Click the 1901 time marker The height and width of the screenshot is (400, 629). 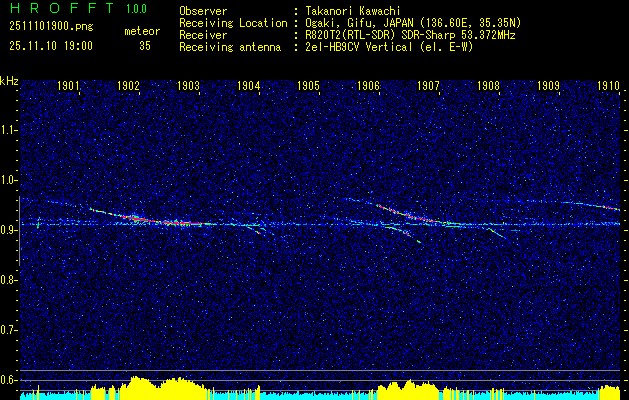tap(69, 85)
